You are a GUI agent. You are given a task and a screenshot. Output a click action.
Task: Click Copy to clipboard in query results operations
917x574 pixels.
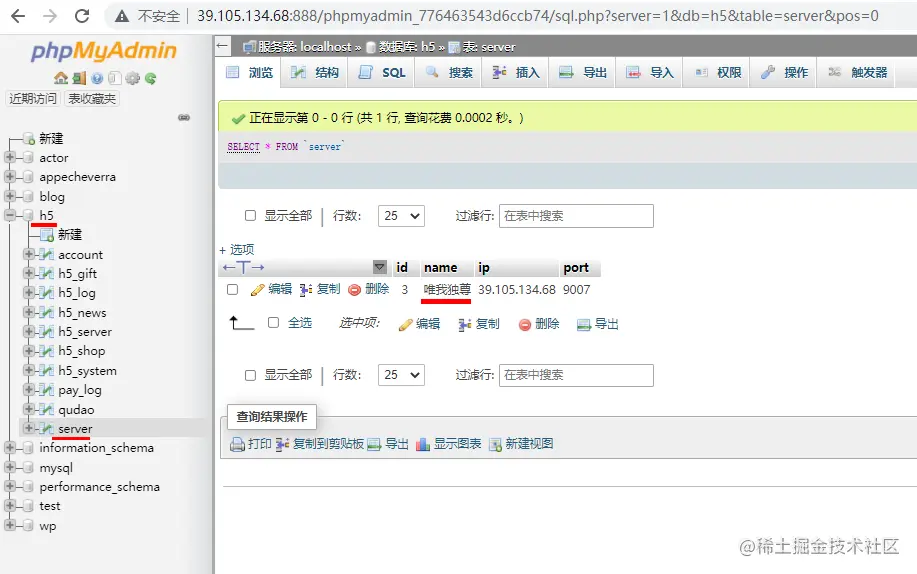click(x=320, y=444)
